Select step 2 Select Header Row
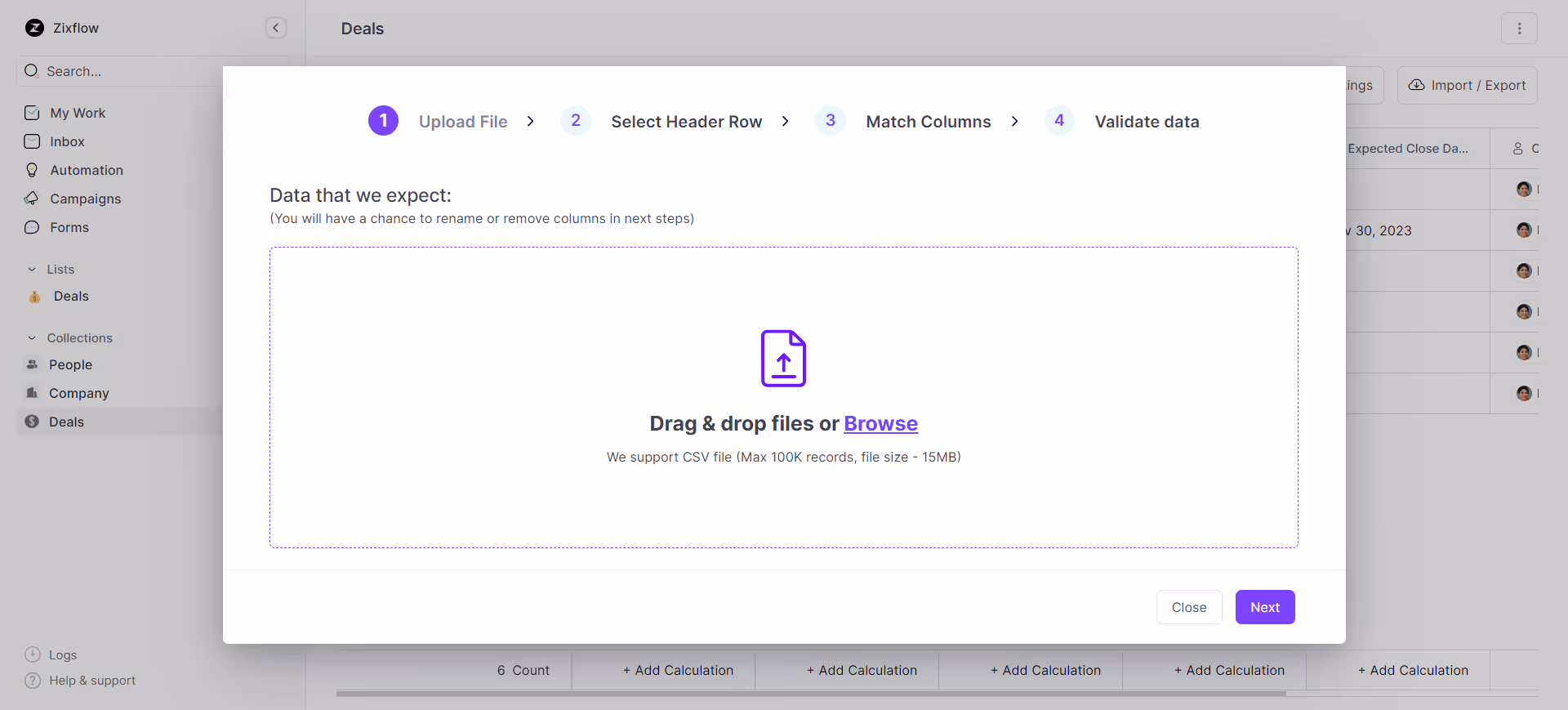1568x710 pixels. tap(686, 122)
